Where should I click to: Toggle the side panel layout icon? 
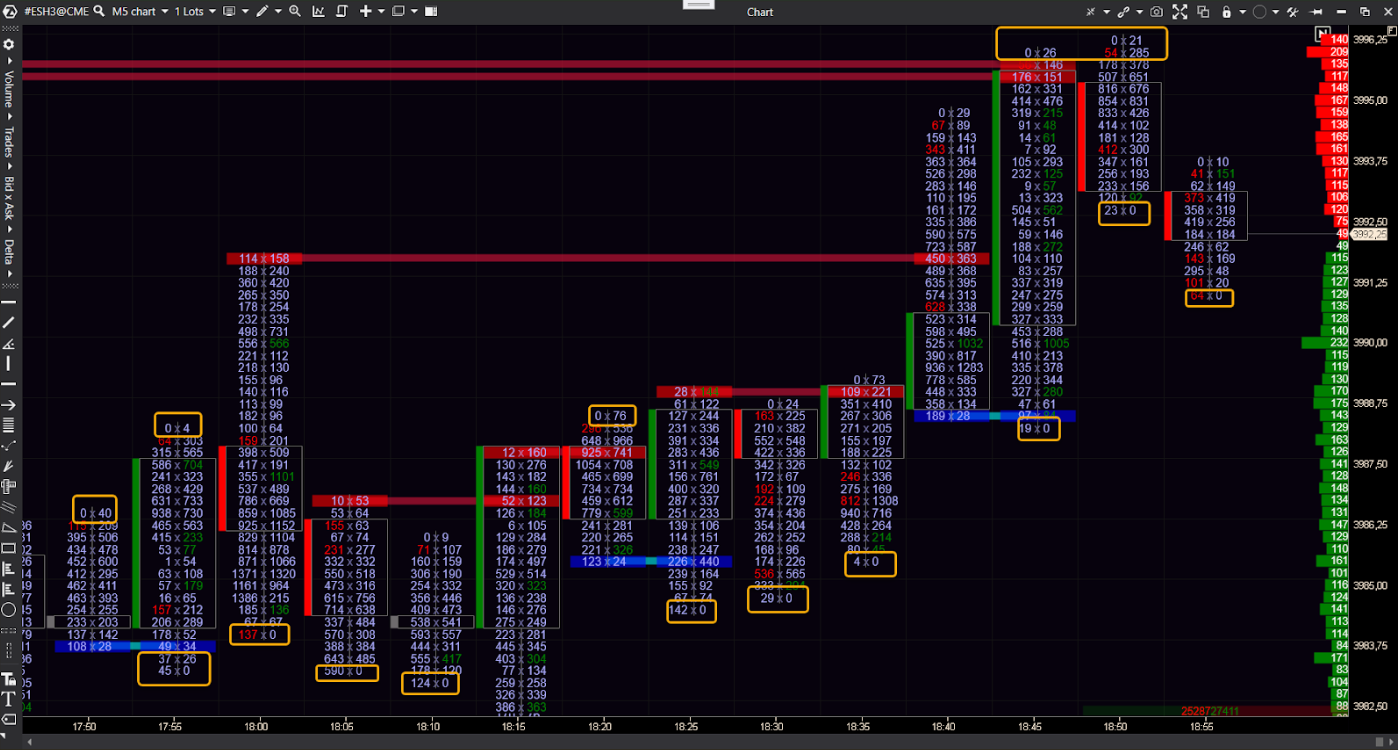click(x=432, y=11)
